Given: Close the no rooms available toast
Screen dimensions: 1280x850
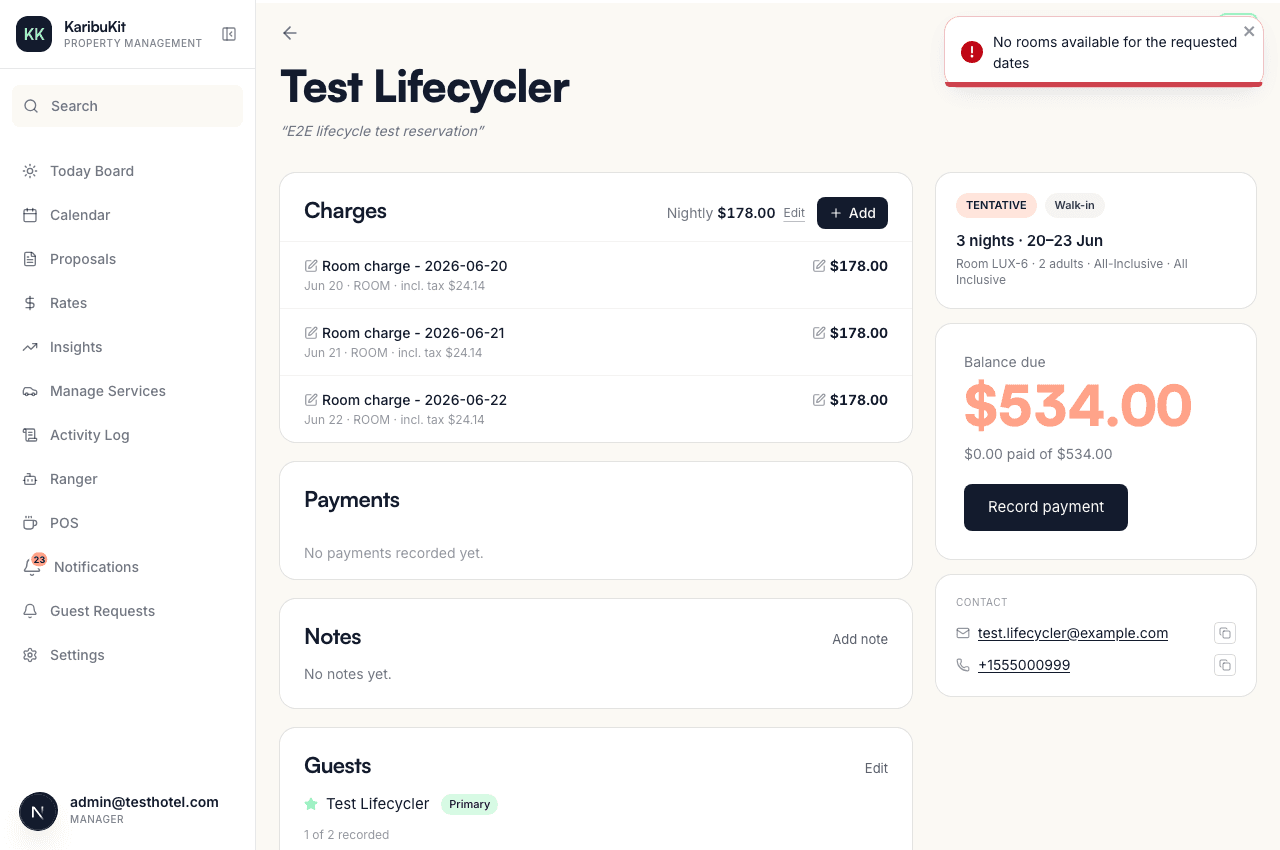Looking at the screenshot, I should point(1249,31).
